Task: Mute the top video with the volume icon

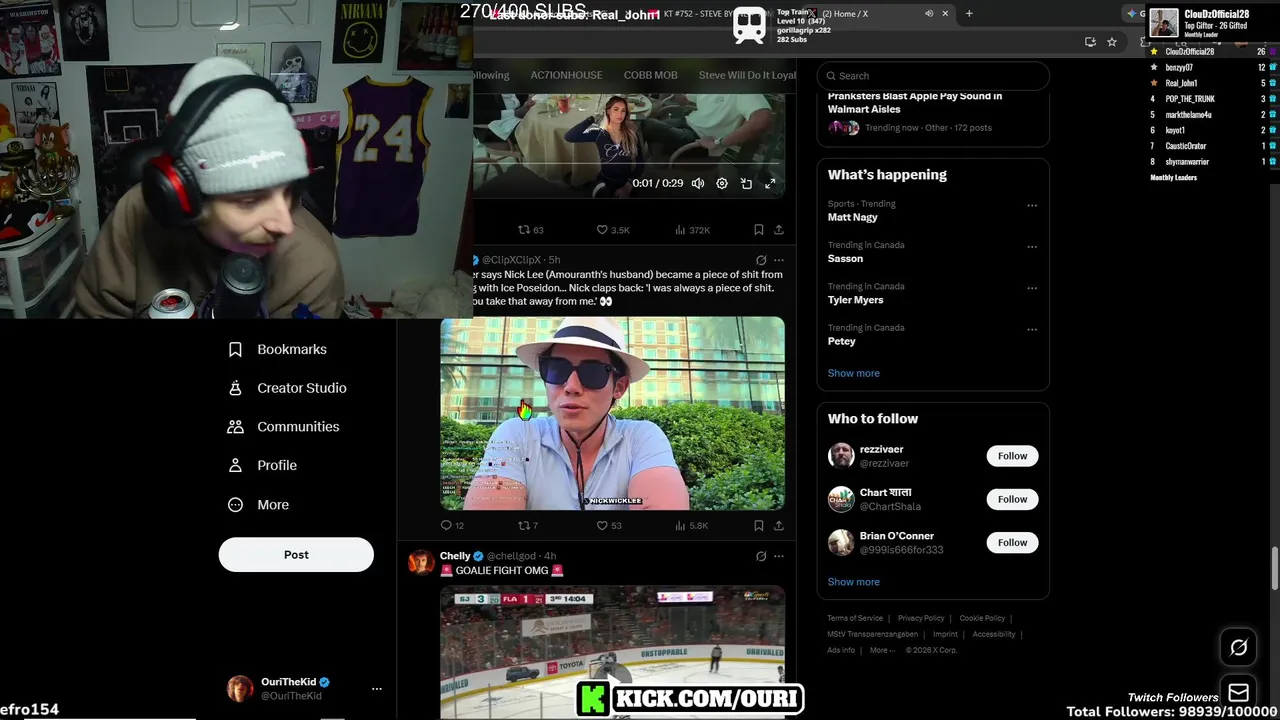Action: pos(698,184)
